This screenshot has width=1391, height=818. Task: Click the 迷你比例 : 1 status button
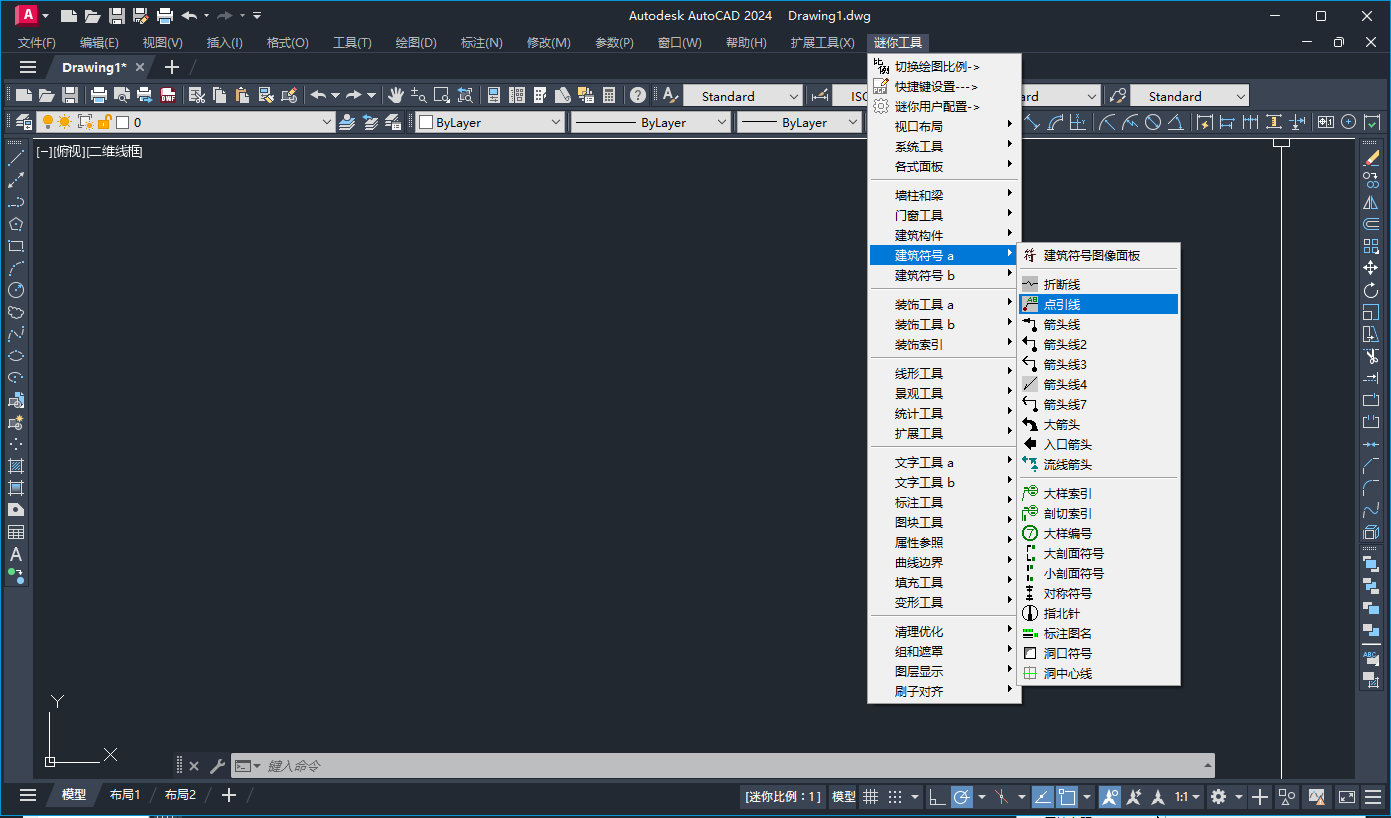click(783, 797)
